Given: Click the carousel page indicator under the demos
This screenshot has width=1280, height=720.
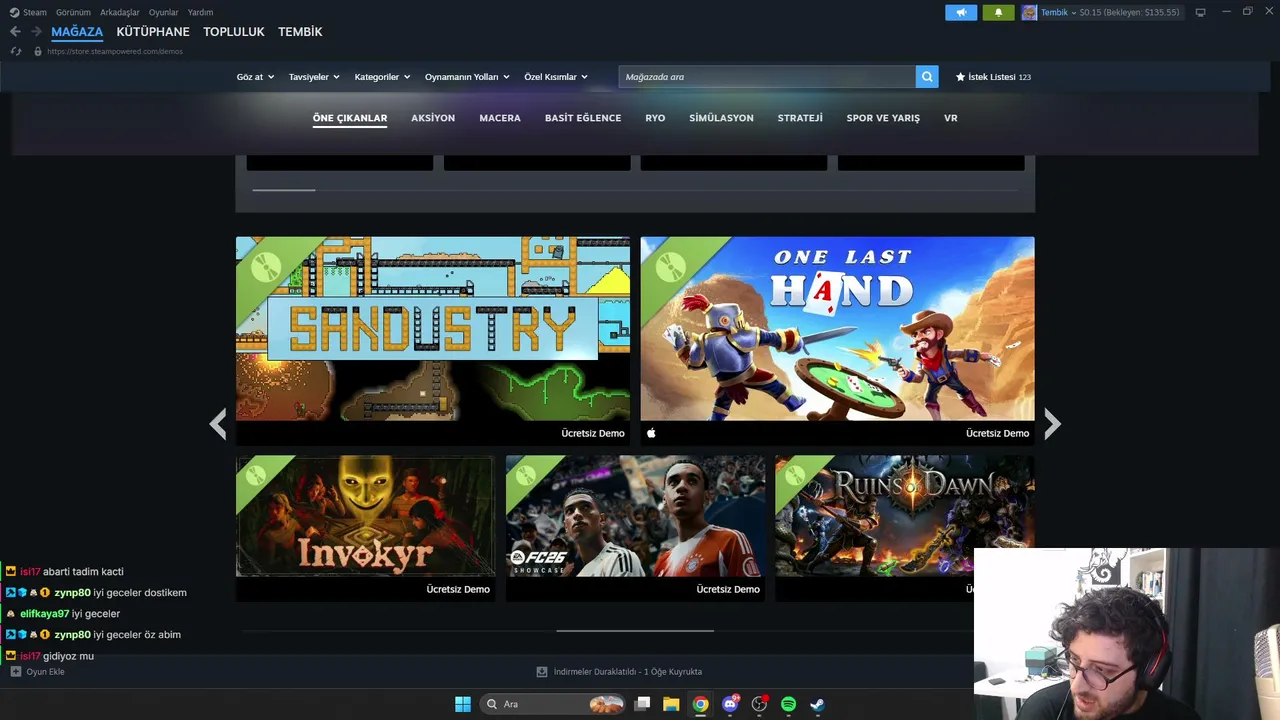Looking at the screenshot, I should point(635,631).
